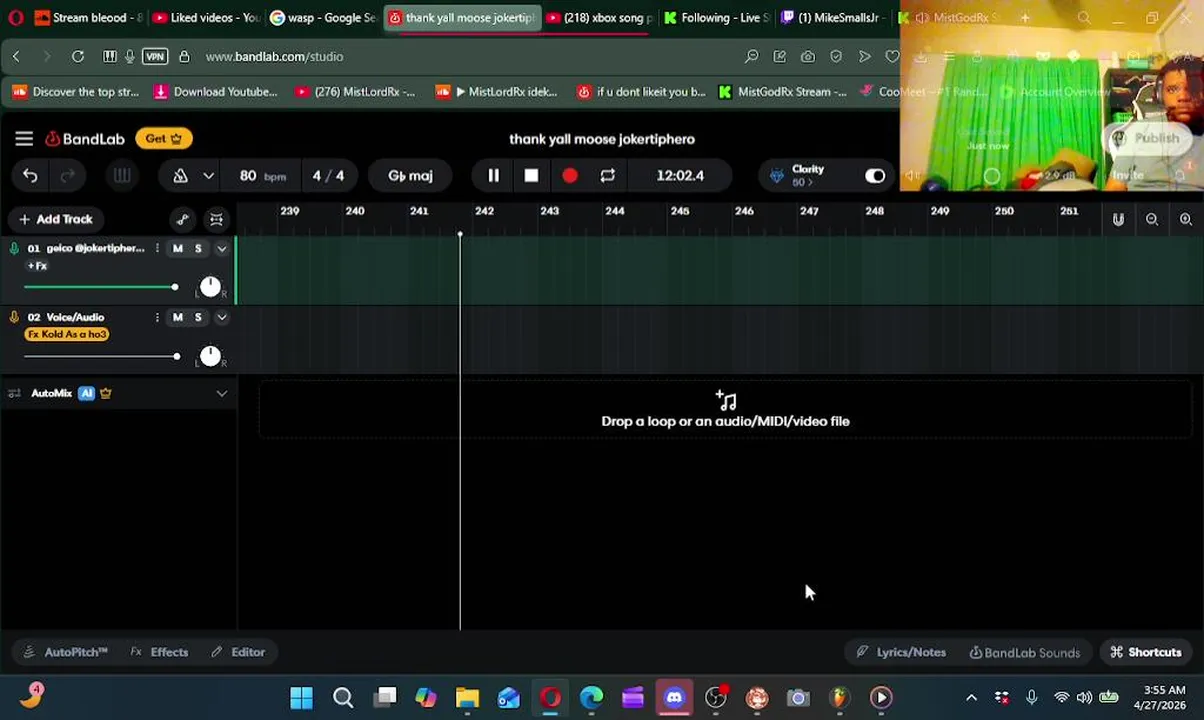This screenshot has height=720, width=1204.
Task: Click Add Track
Action: [x=55, y=219]
